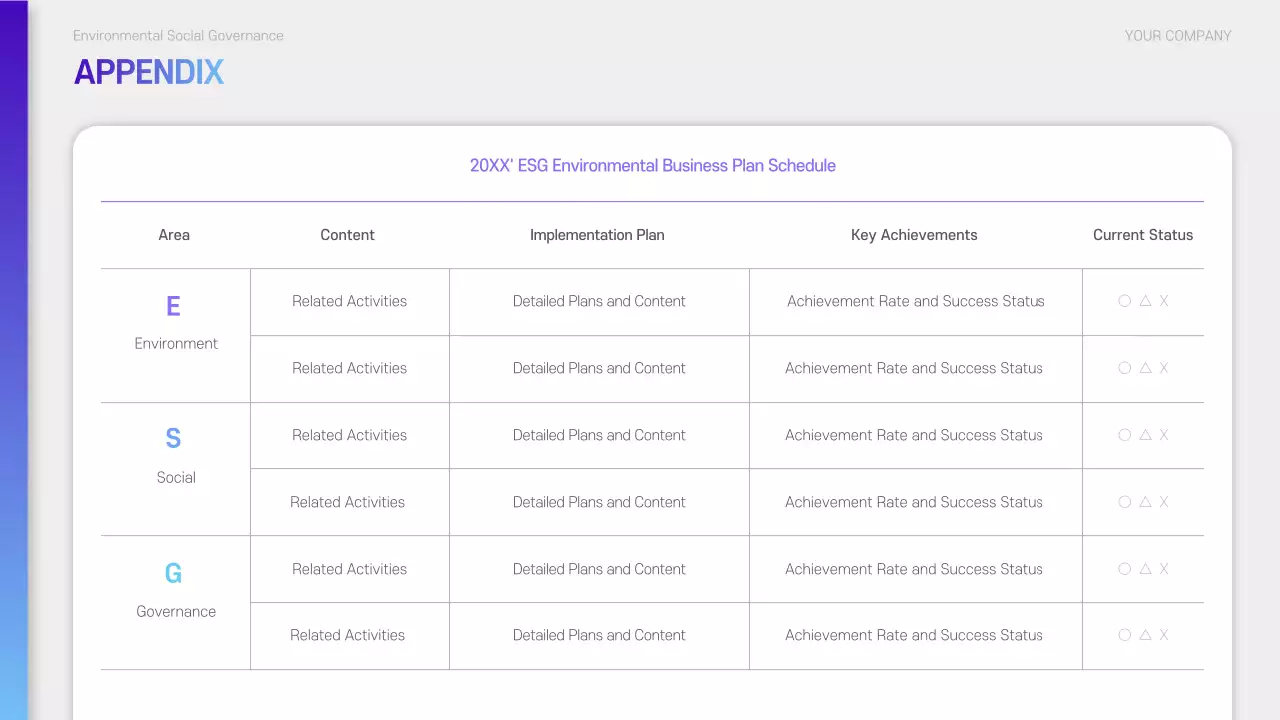1280x720 pixels.
Task: Select the triangle symbol in second Environment row
Action: tap(1145, 368)
